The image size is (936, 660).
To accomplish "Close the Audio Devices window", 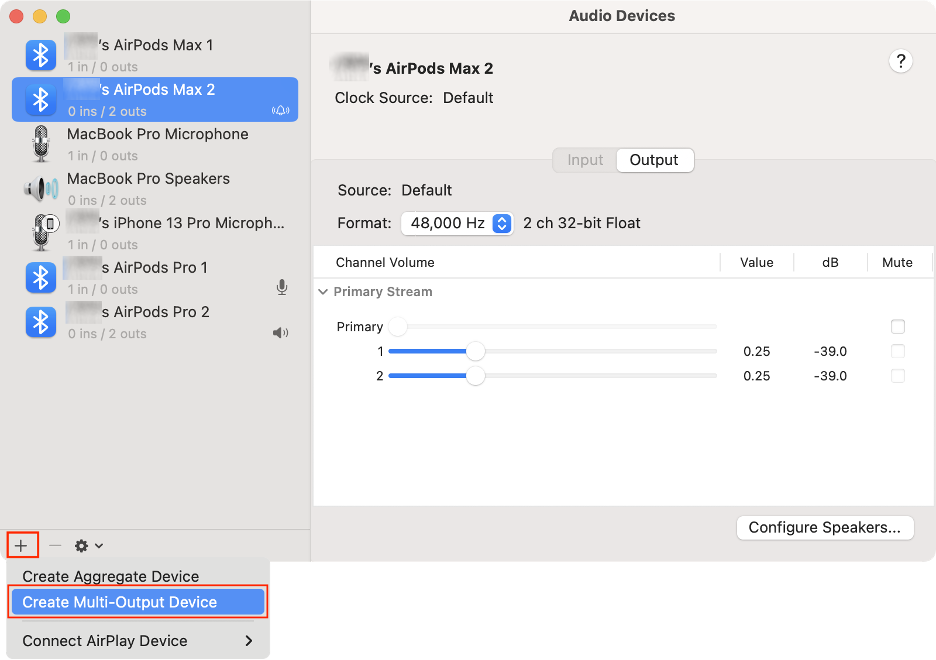I will (x=17, y=16).
